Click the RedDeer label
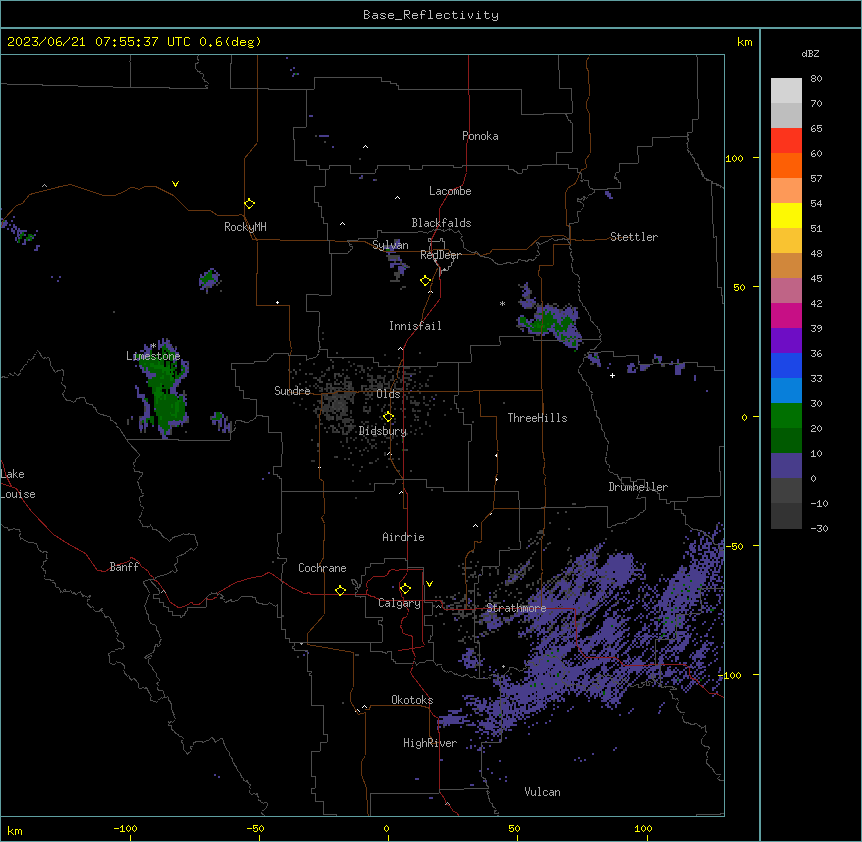The image size is (862, 842). coord(440,255)
